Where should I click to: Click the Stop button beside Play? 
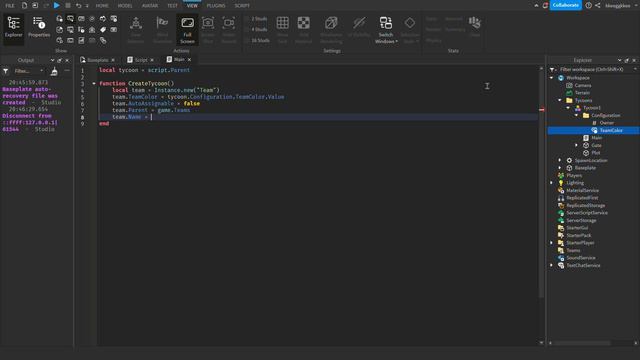click(x=68, y=5)
